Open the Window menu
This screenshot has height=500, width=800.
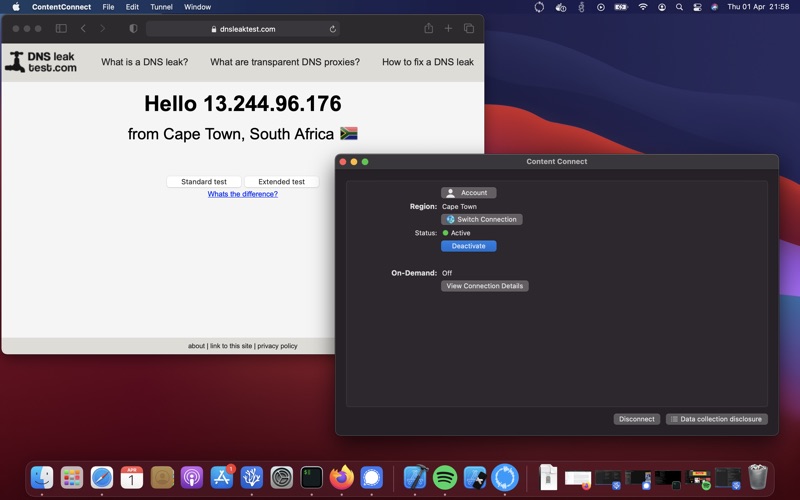(x=197, y=7)
